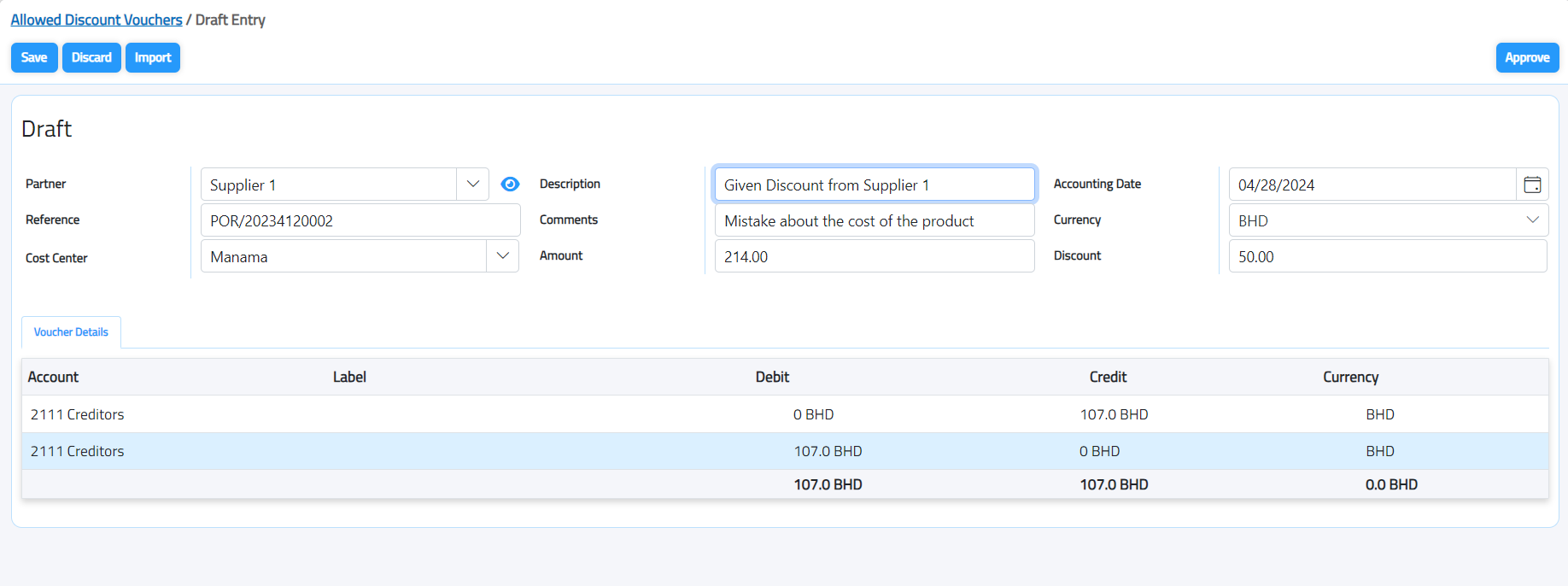This screenshot has width=1568, height=586.
Task: Click into the Comments field
Action: [874, 220]
